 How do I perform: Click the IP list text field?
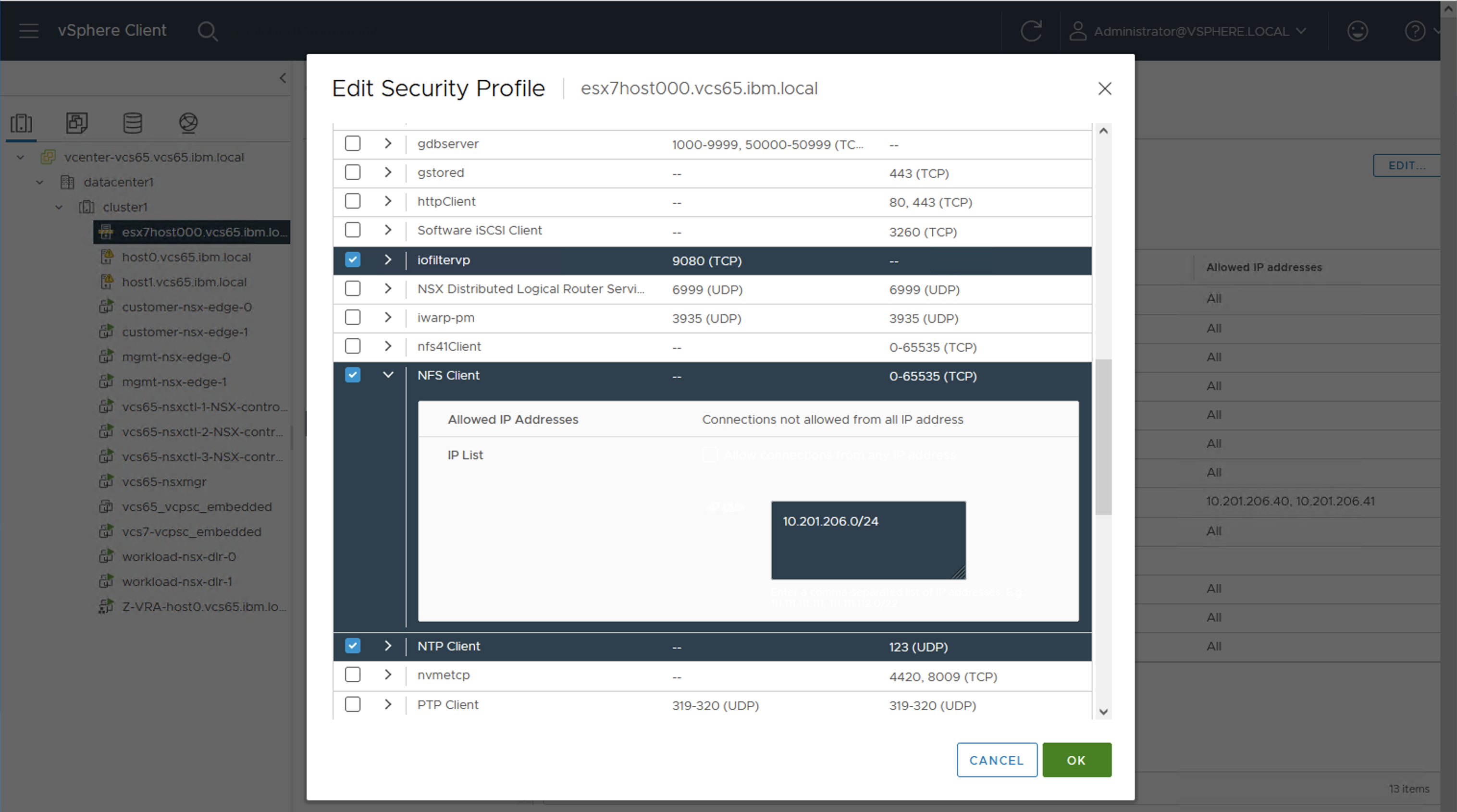tap(868, 540)
